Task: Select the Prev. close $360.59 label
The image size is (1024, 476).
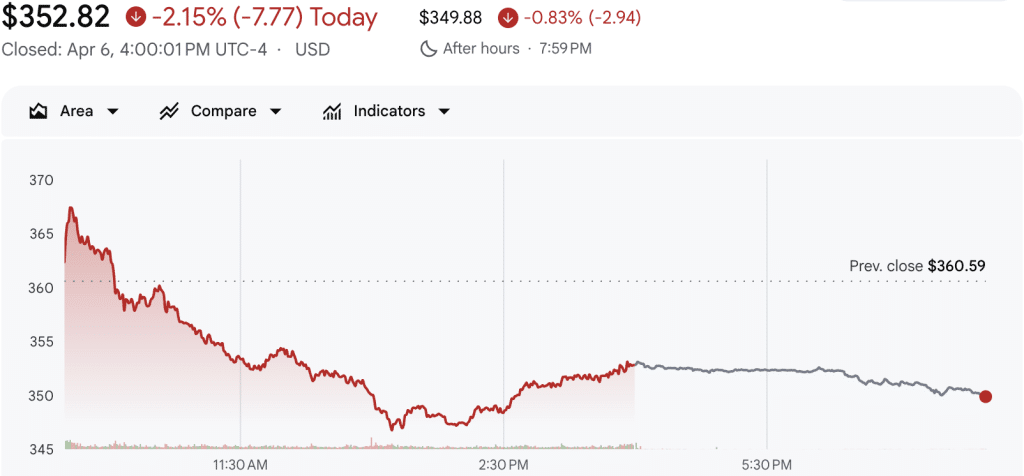Action: (917, 266)
